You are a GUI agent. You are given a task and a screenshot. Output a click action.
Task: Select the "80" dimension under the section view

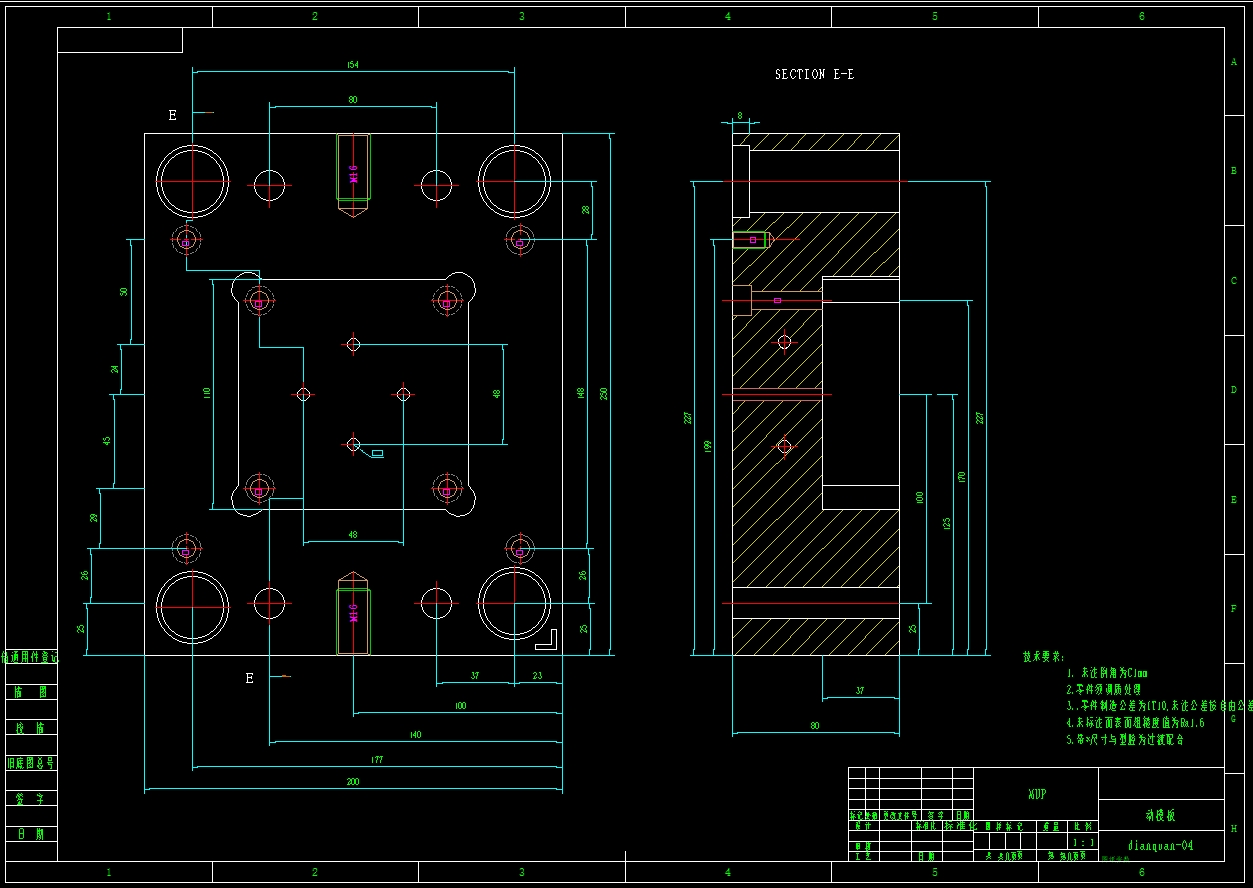[815, 726]
